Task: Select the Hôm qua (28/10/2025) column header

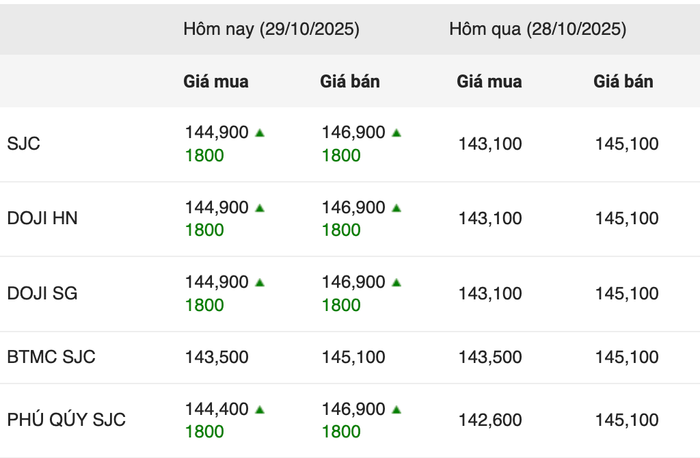Action: [538, 29]
